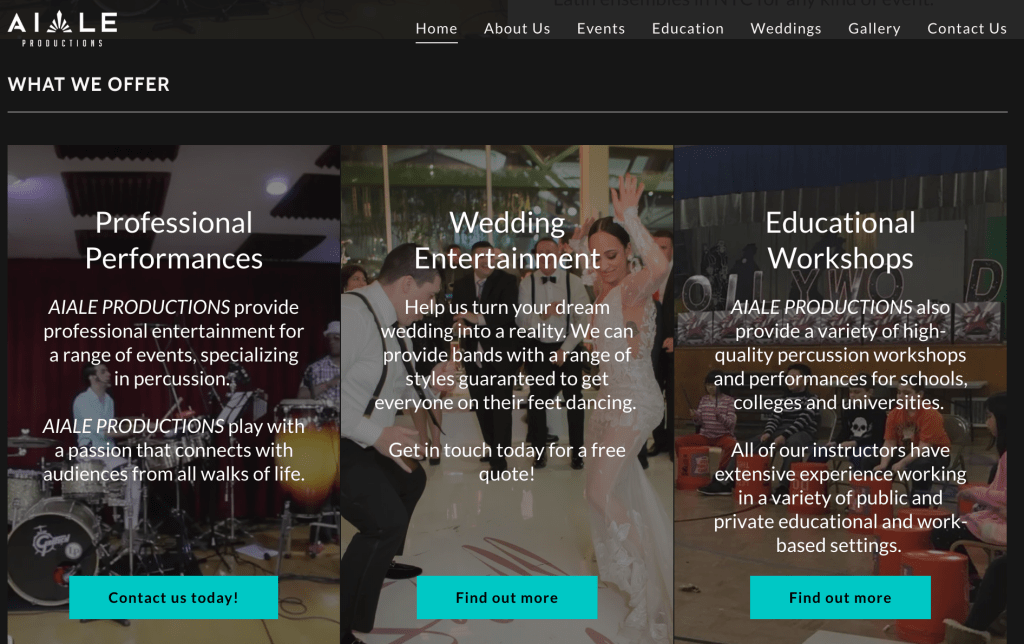The height and width of the screenshot is (644, 1024).
Task: Click Find out more under Wedding Entertainment
Action: pos(507,597)
